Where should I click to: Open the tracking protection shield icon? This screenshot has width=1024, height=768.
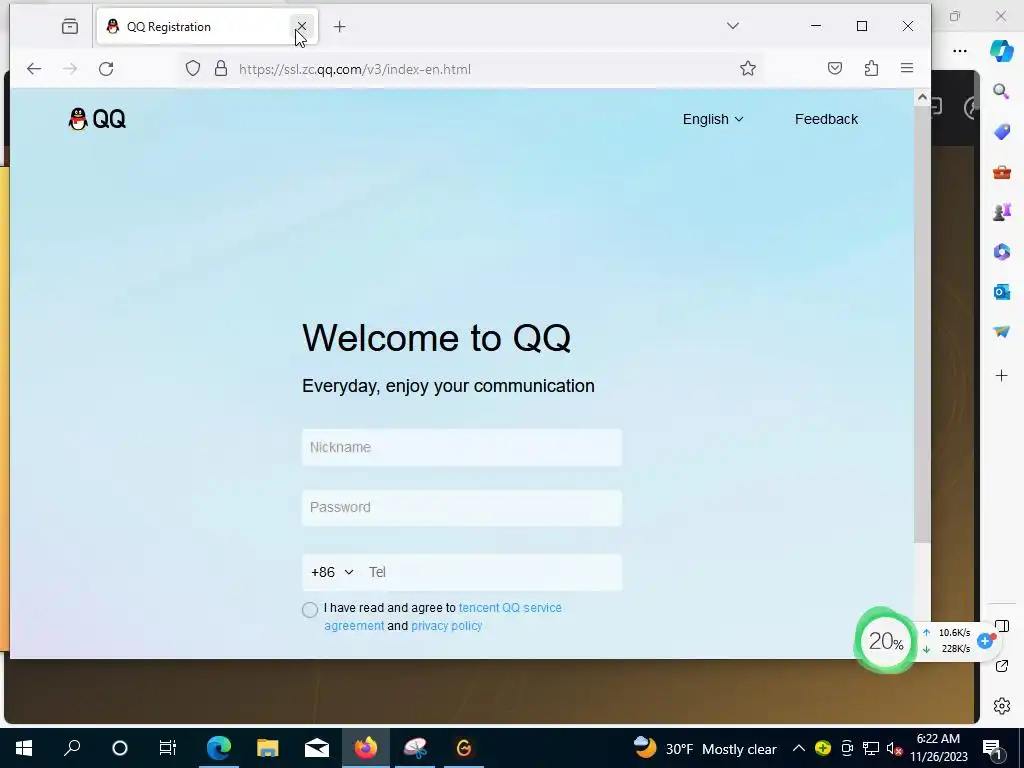(x=193, y=69)
